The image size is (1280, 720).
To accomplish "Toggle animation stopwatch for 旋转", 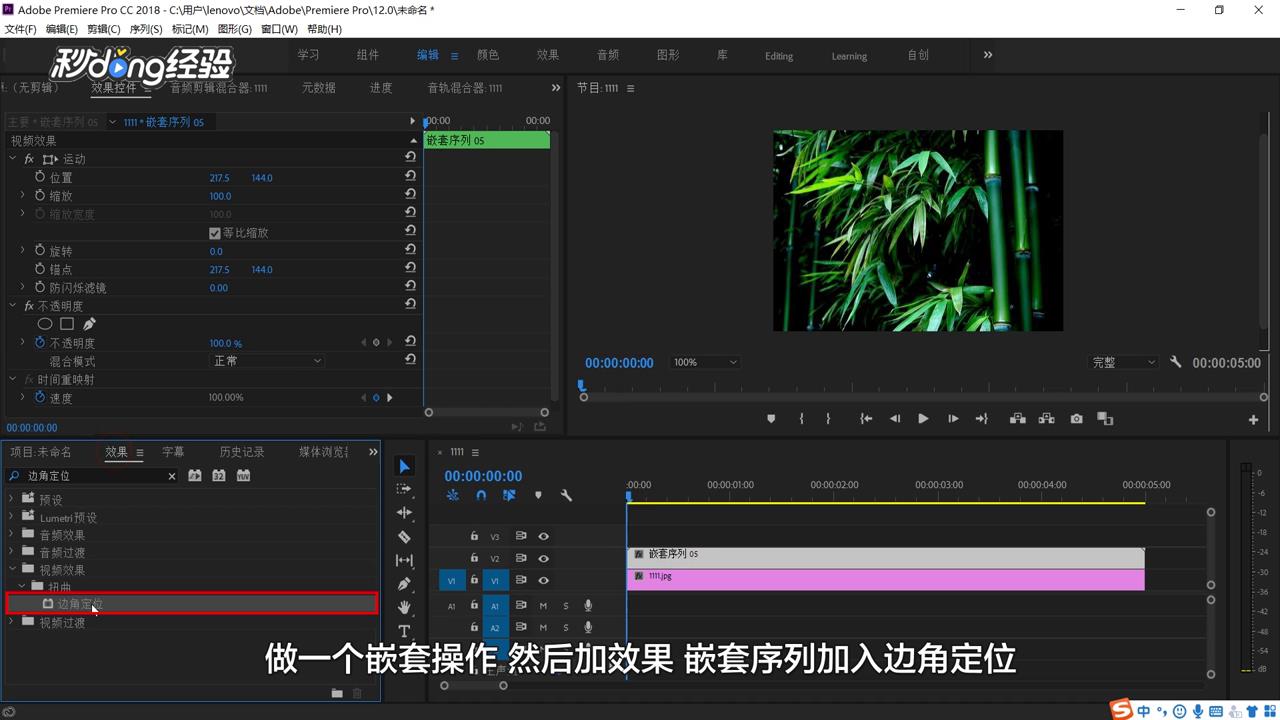I will 40,251.
